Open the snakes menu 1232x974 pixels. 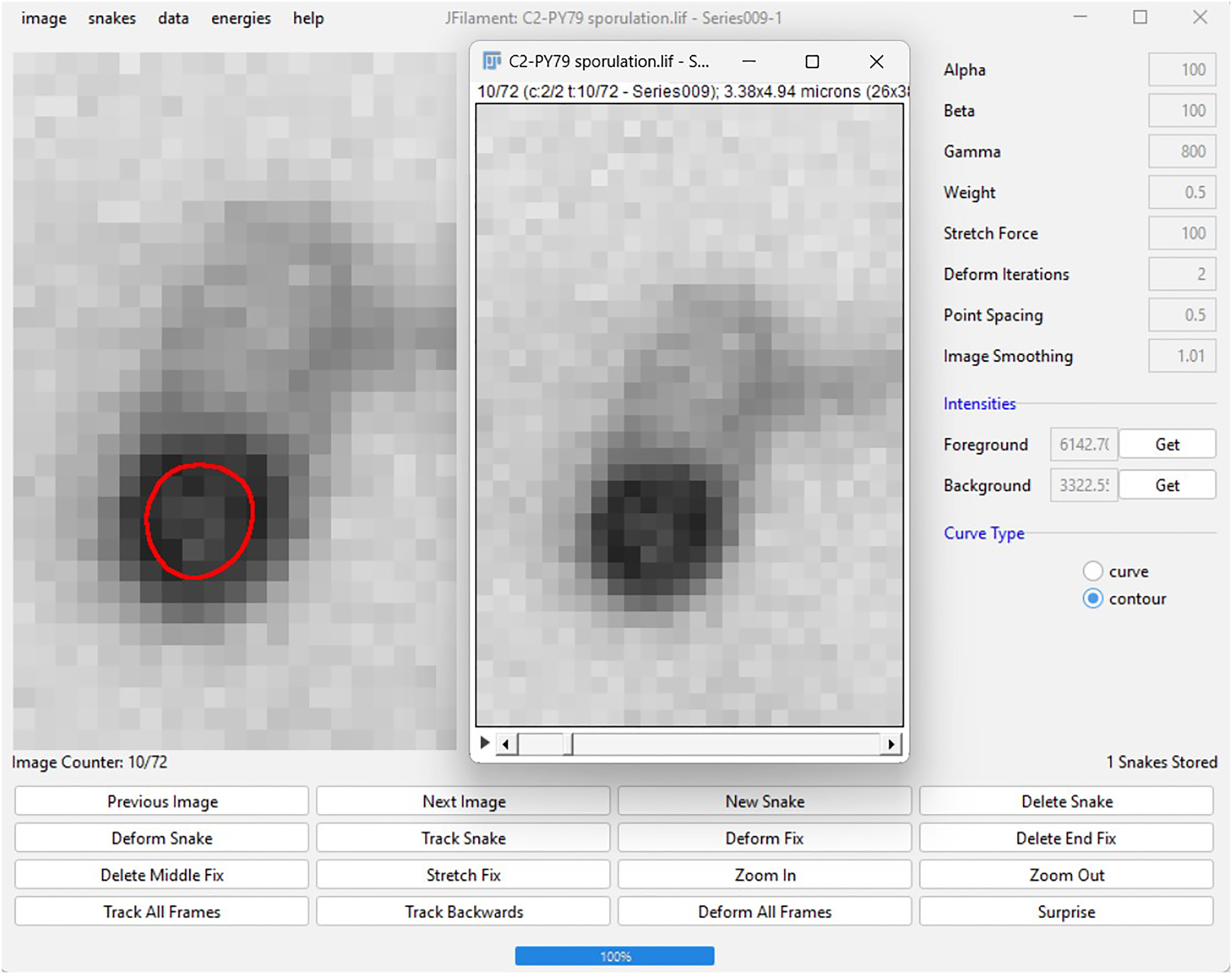click(x=112, y=18)
